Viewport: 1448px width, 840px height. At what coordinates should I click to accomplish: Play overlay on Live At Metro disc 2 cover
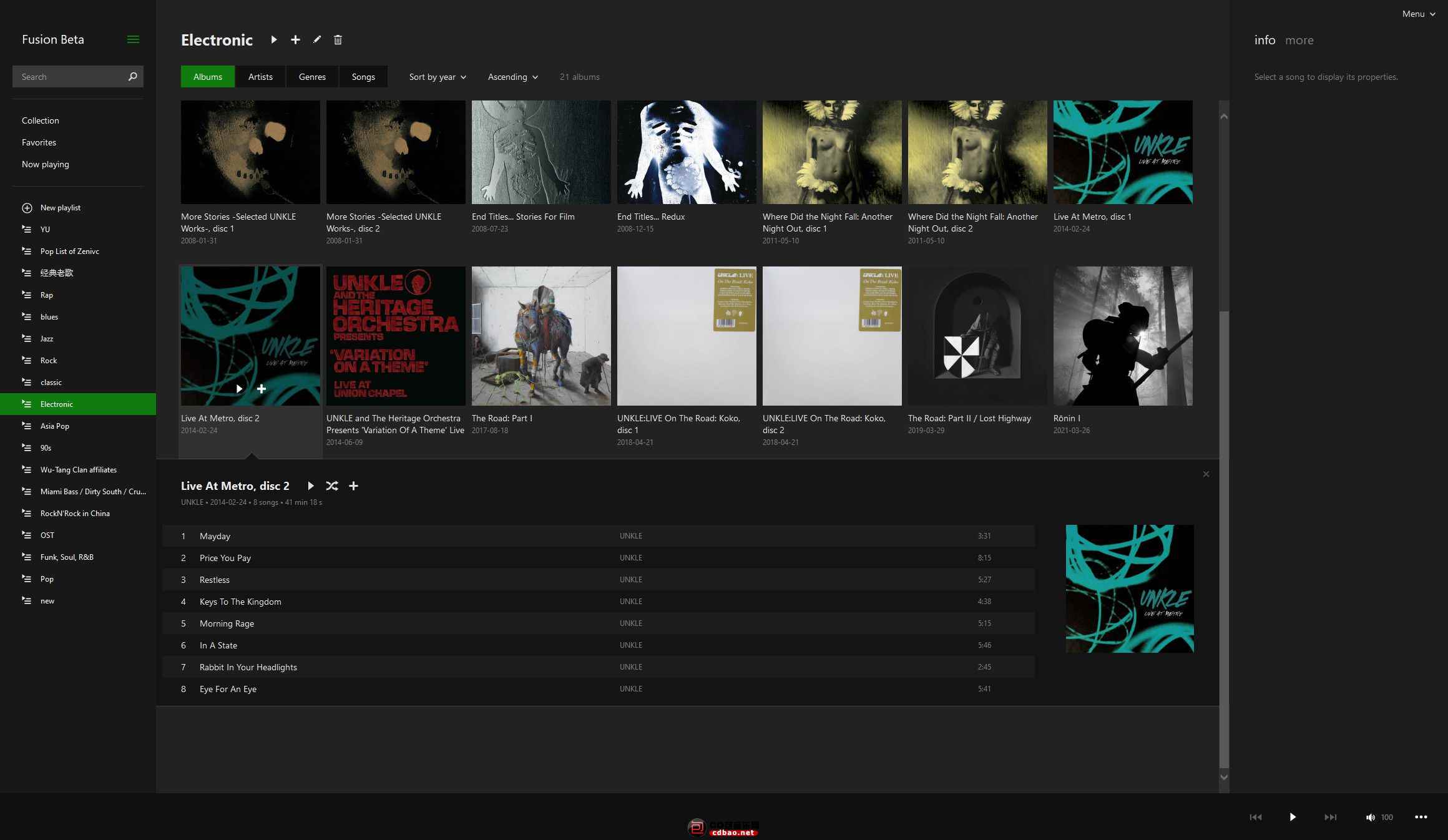[x=239, y=389]
